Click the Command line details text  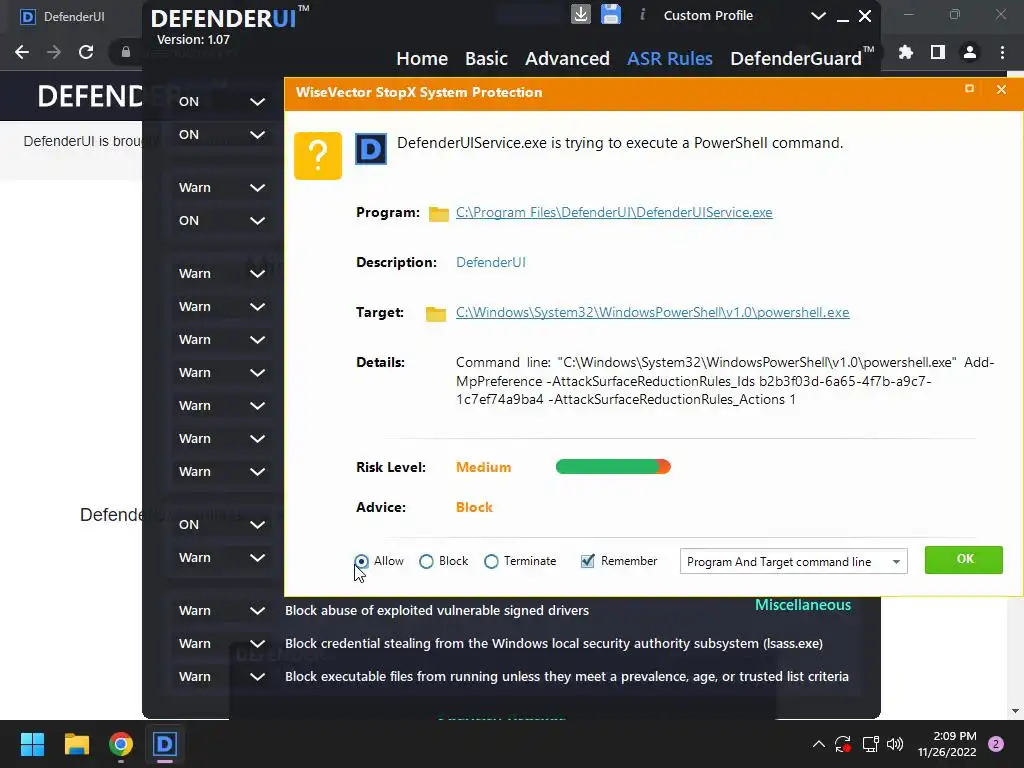pos(725,381)
